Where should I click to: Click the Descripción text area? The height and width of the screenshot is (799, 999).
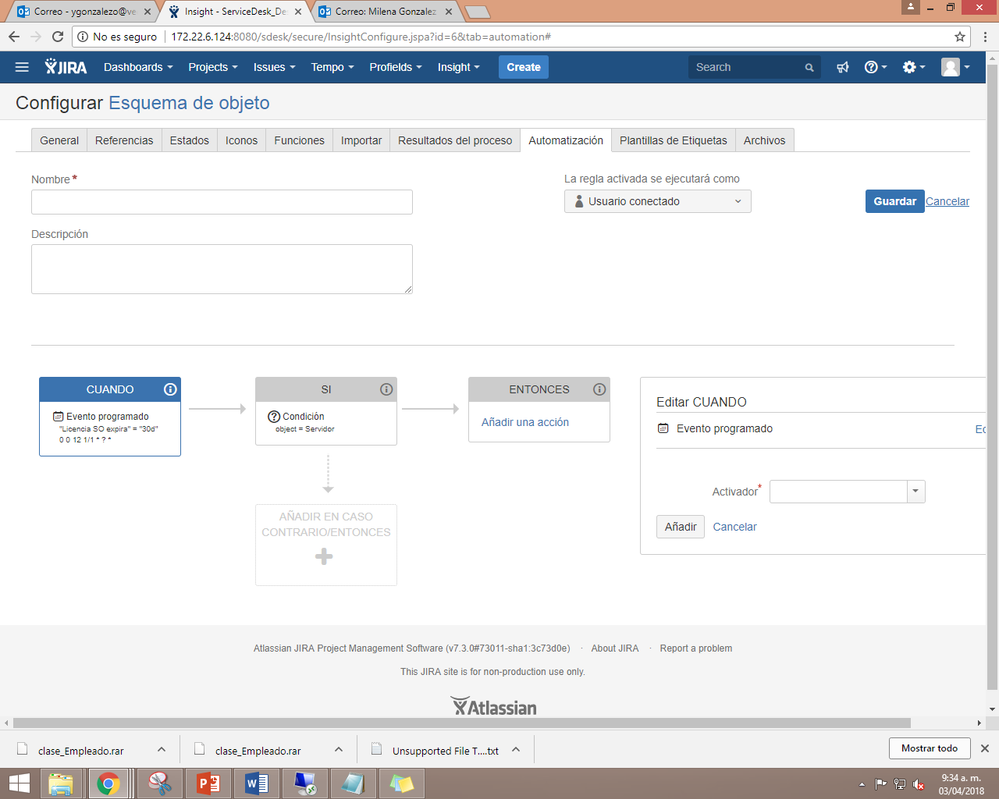pyautogui.click(x=222, y=269)
